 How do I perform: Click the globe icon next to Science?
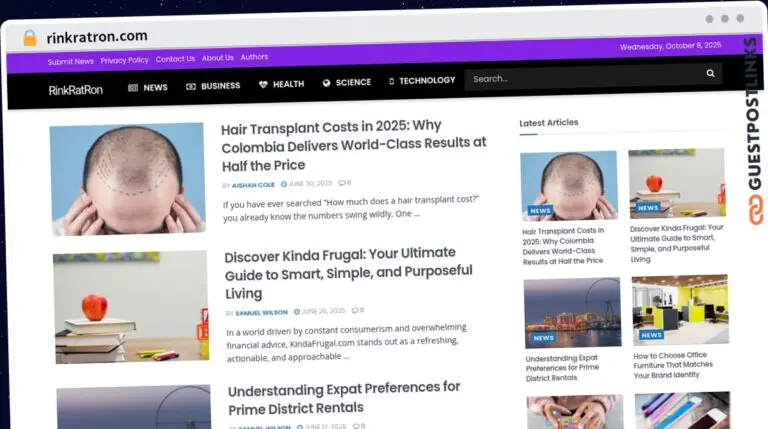click(326, 83)
